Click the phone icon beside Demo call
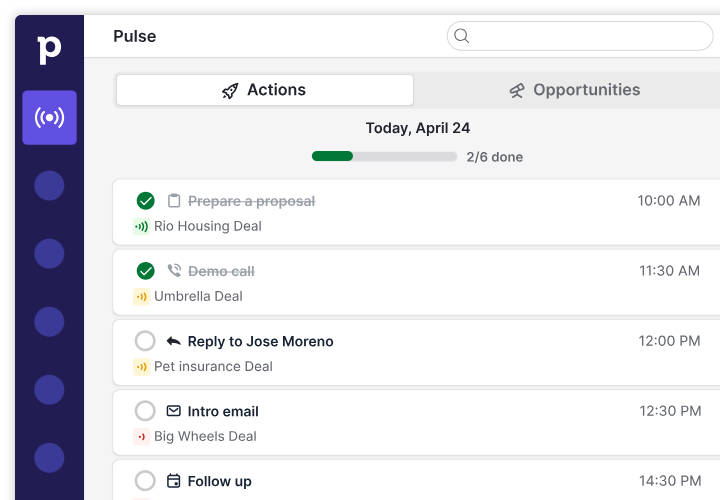This screenshot has height=500, width=720. click(x=174, y=270)
